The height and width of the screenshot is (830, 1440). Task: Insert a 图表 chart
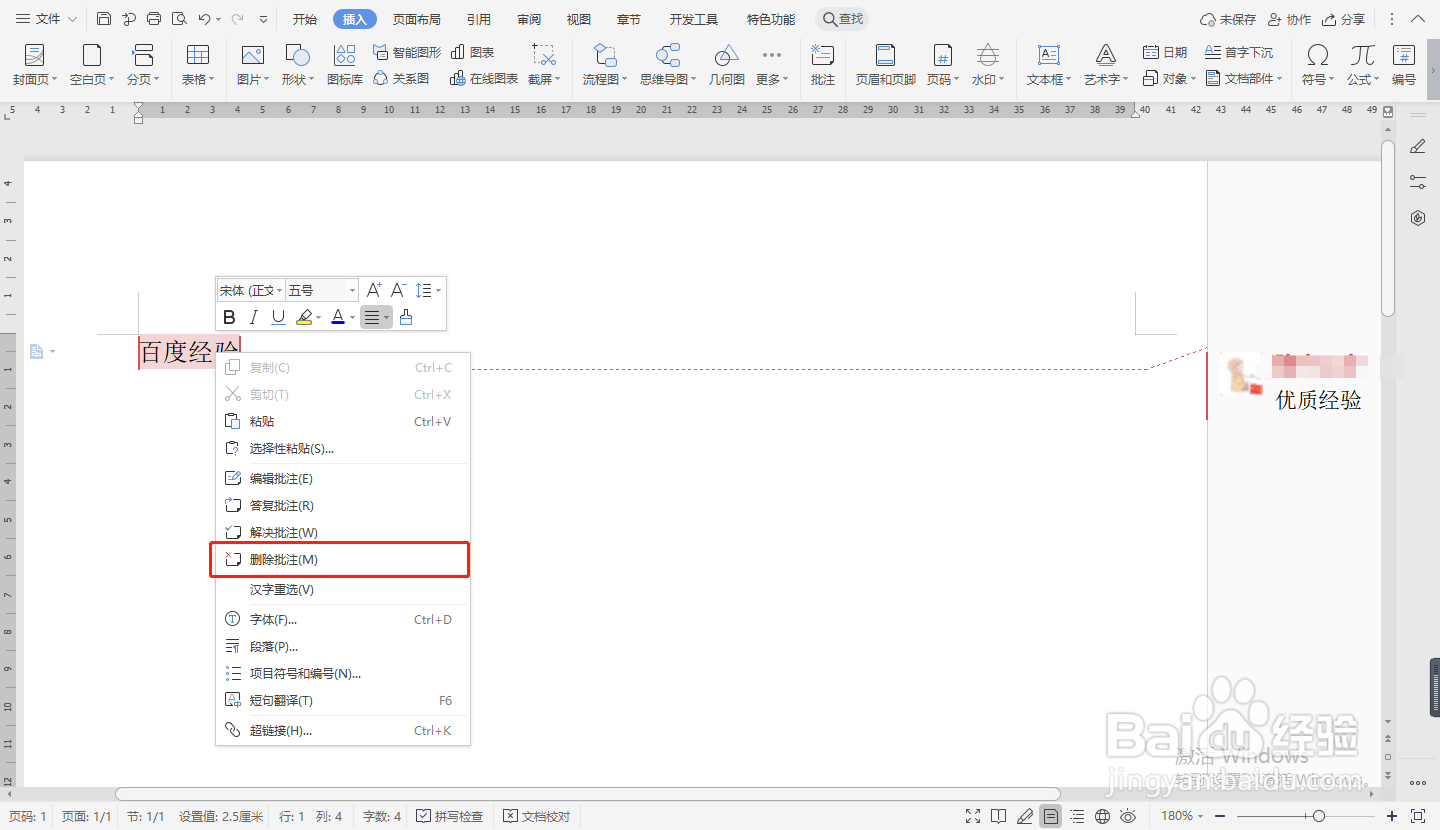pyautogui.click(x=472, y=52)
